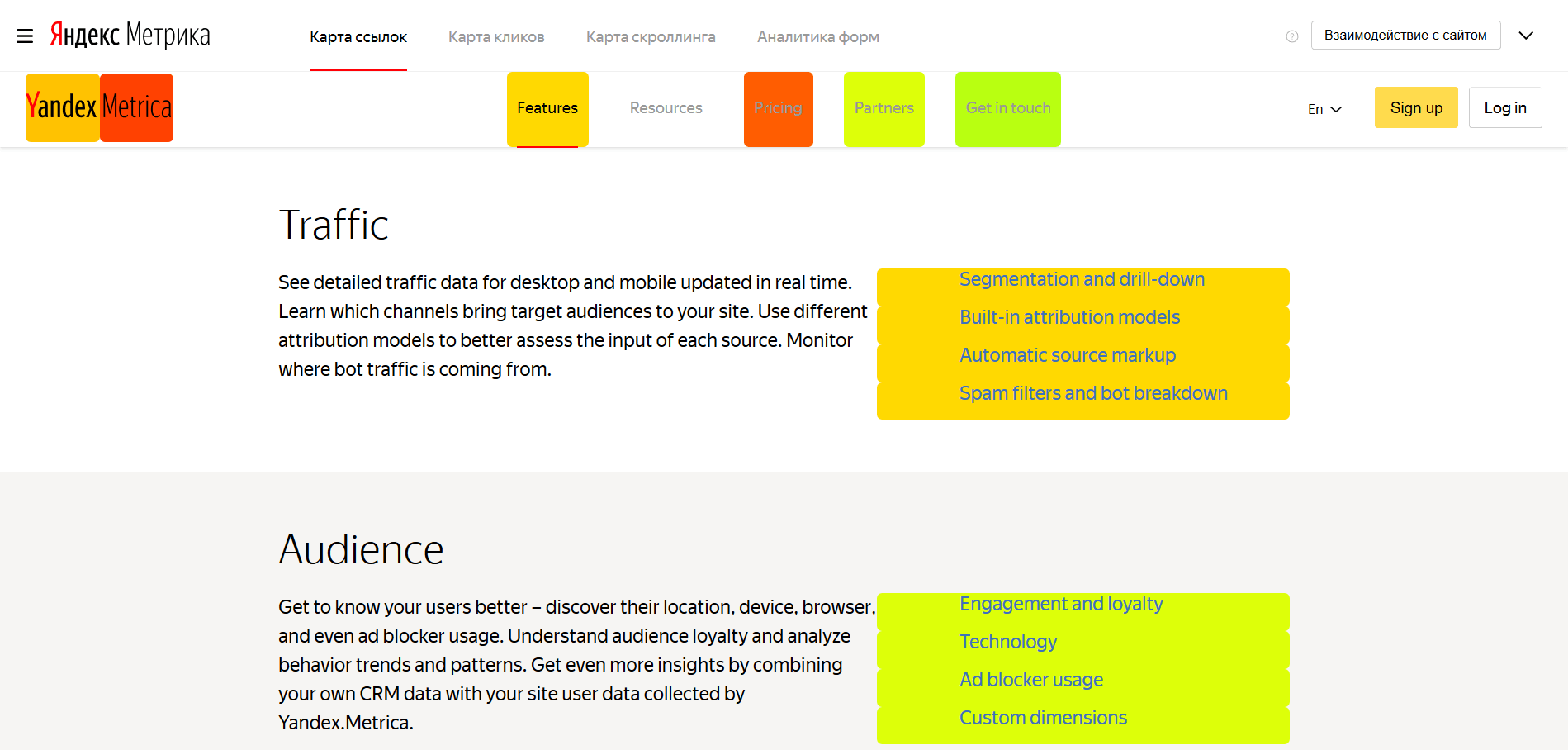
Task: Open the En language dropdown
Action: (1324, 109)
